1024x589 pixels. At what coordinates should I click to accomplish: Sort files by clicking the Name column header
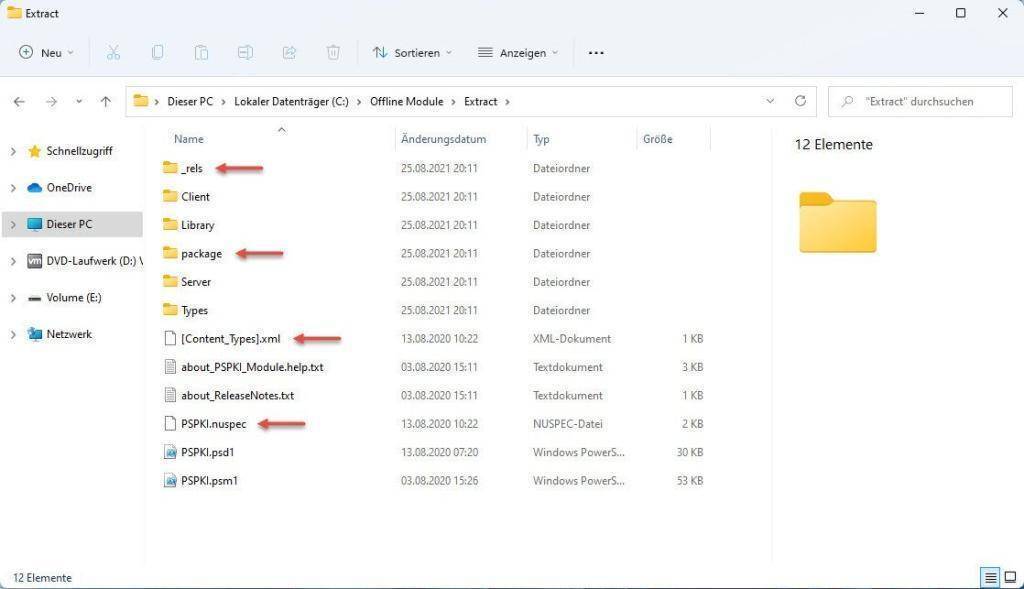[x=188, y=138]
